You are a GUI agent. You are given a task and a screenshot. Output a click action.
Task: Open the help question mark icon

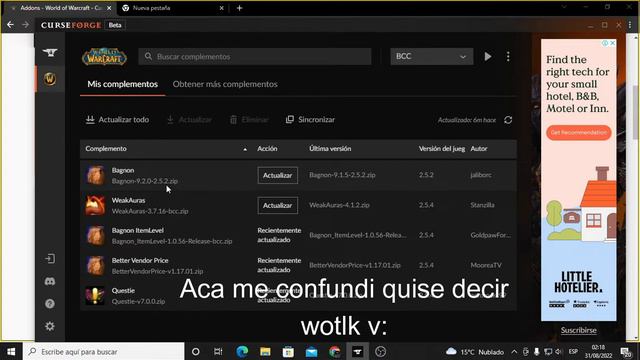click(50, 304)
